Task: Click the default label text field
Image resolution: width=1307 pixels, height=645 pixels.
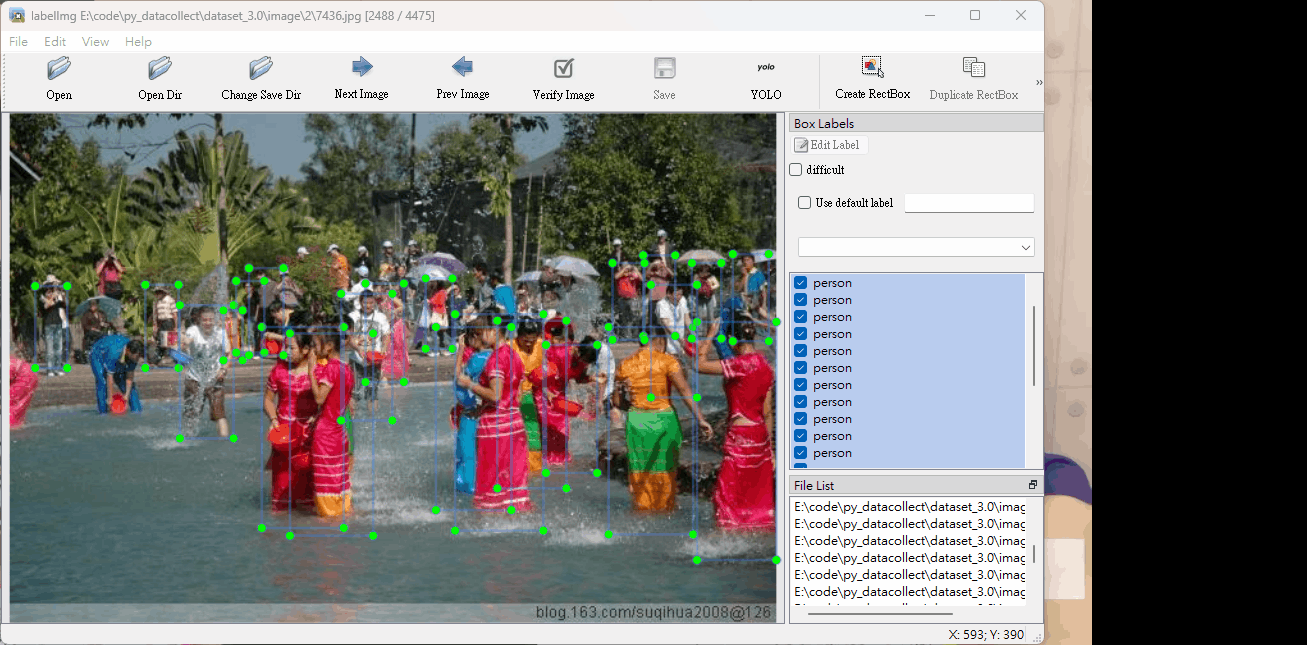Action: [968, 203]
